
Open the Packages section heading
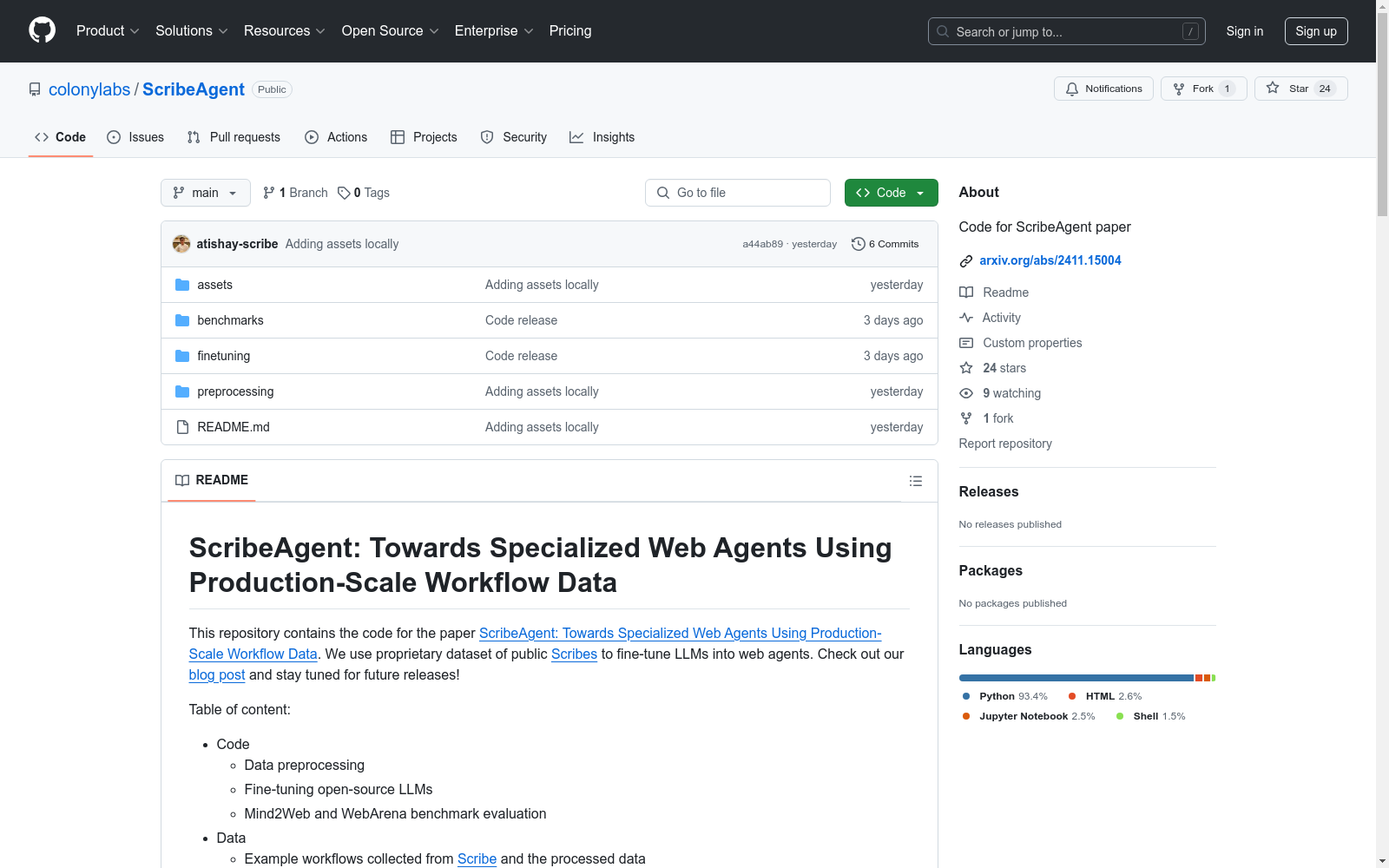coord(991,570)
